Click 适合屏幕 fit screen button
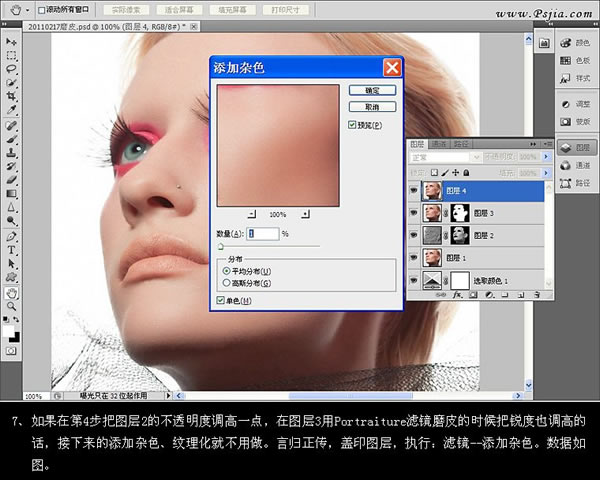The height and width of the screenshot is (480, 600). [x=179, y=10]
